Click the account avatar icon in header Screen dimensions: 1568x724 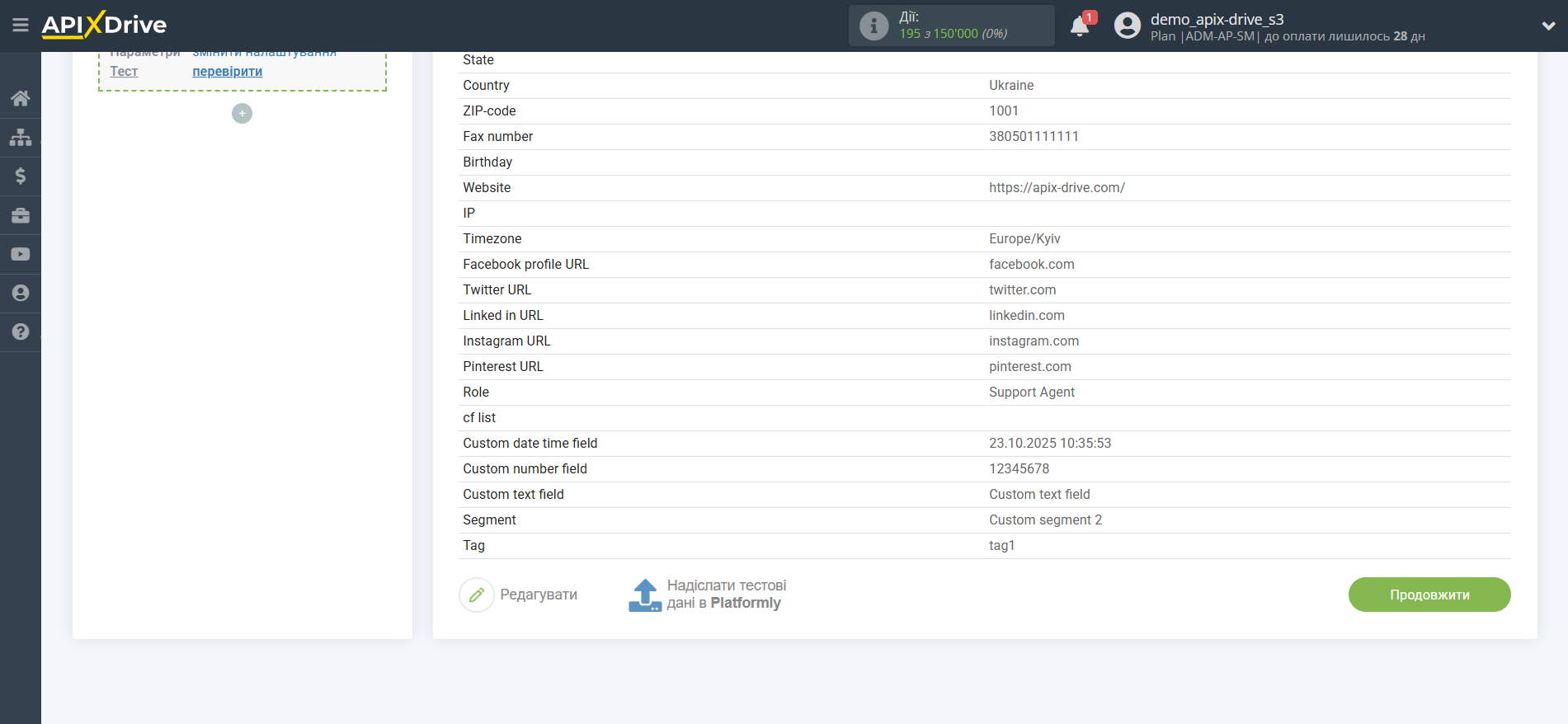[1127, 26]
